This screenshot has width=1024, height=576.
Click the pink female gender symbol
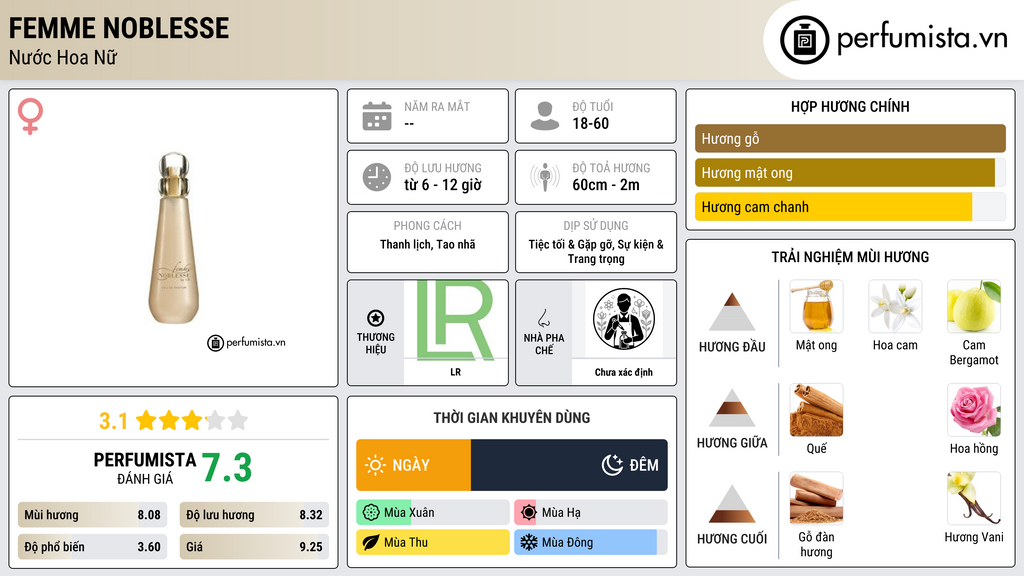[30, 116]
